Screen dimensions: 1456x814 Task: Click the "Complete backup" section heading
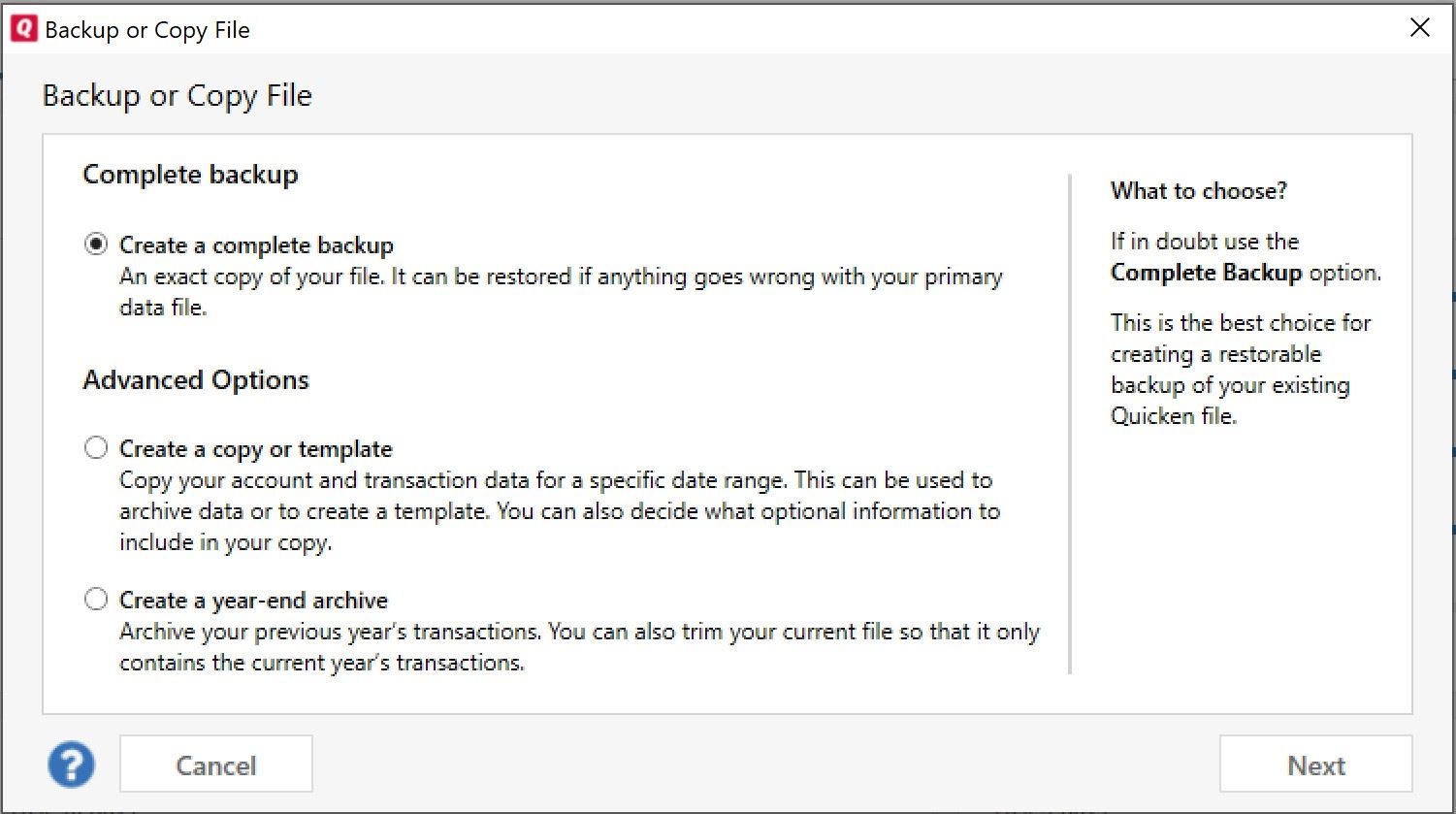tap(190, 175)
